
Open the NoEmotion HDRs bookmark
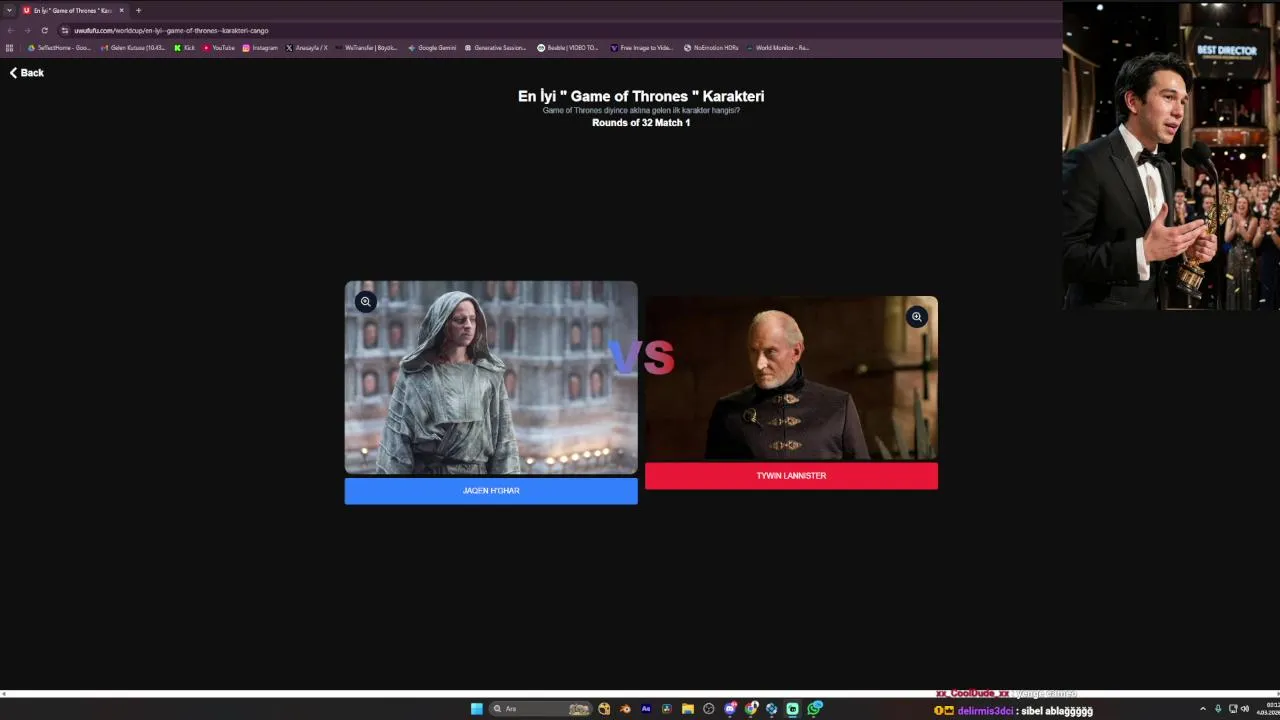[x=710, y=48]
